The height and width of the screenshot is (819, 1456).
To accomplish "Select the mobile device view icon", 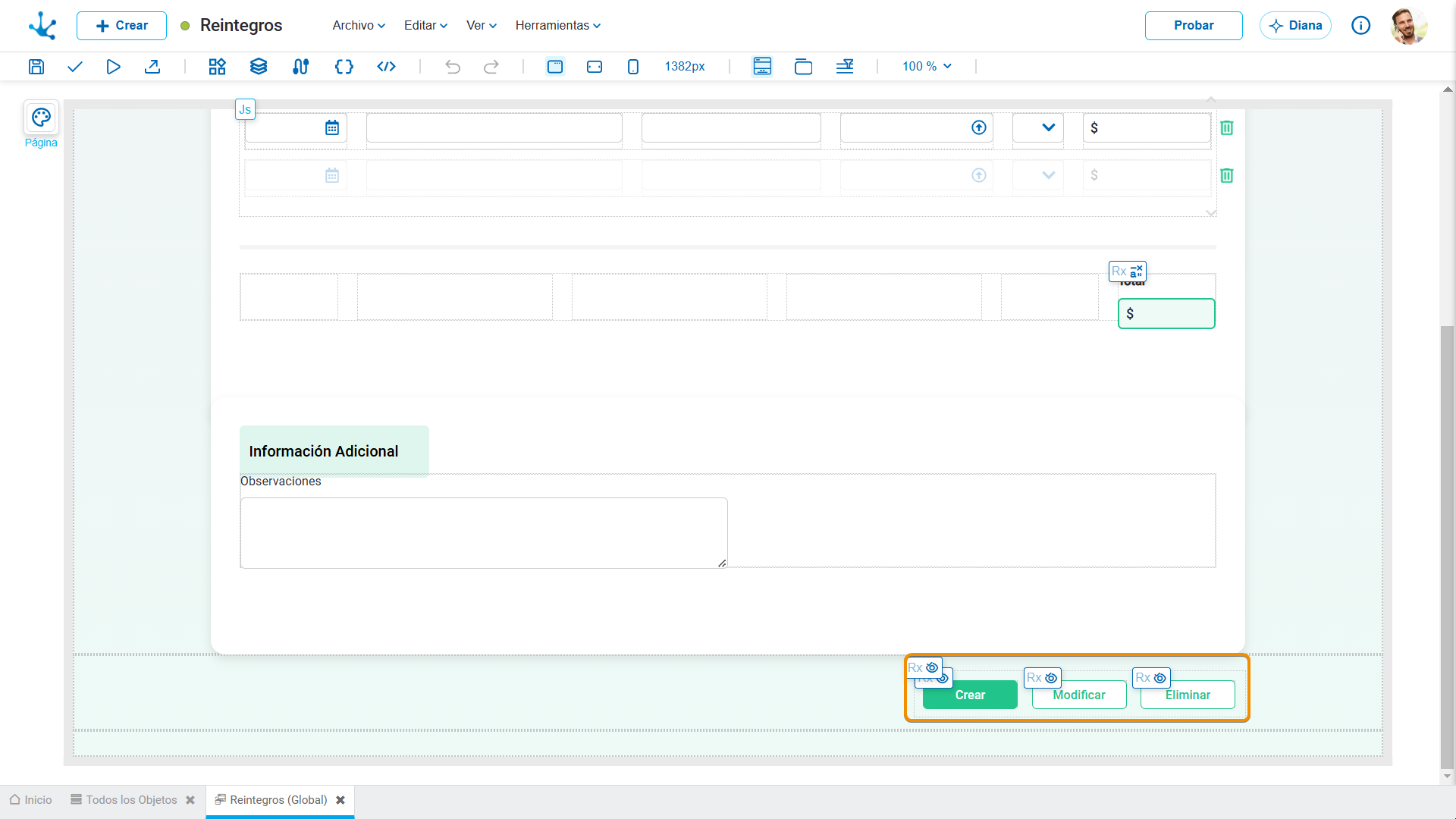I will pos(633,67).
